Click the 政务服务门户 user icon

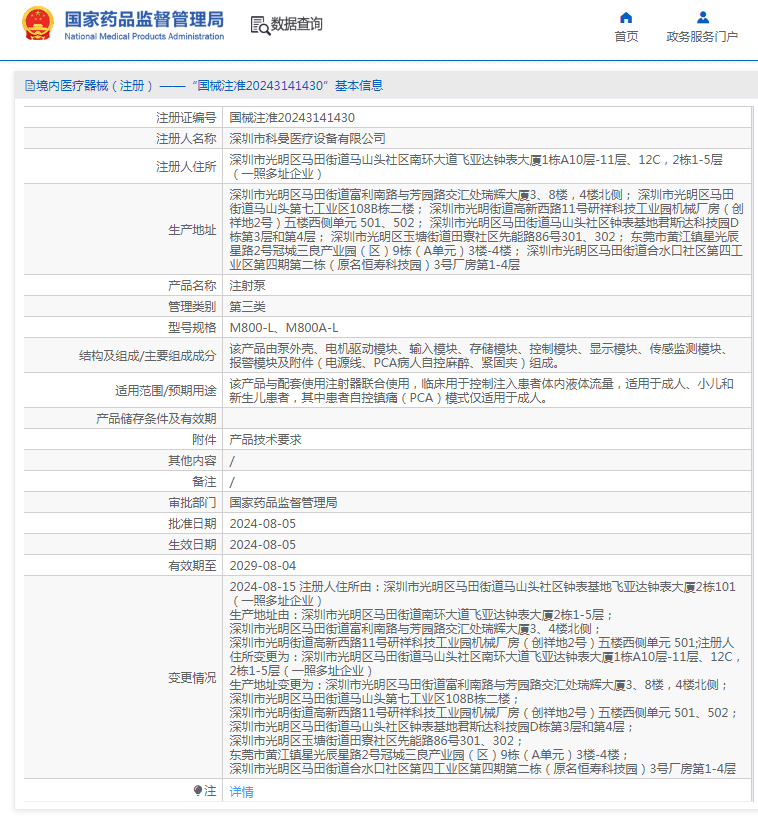pos(702,18)
